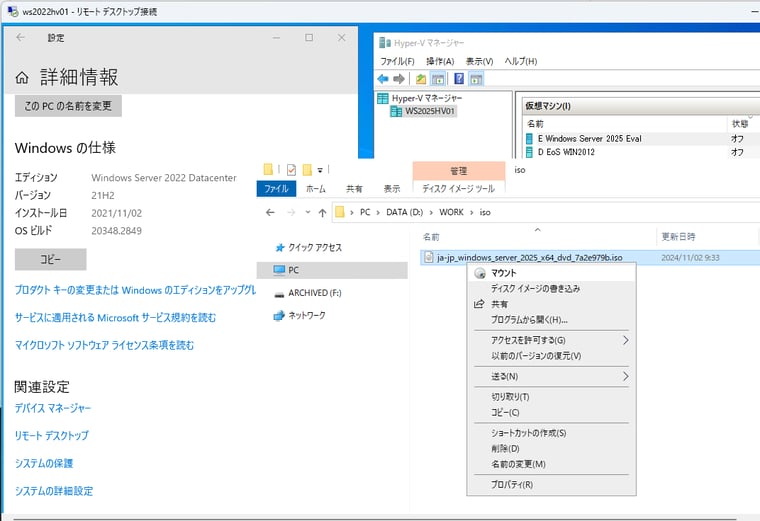This screenshot has width=760, height=521.
Task: Select PC in Explorer navigation pane
Action: pyautogui.click(x=332, y=270)
